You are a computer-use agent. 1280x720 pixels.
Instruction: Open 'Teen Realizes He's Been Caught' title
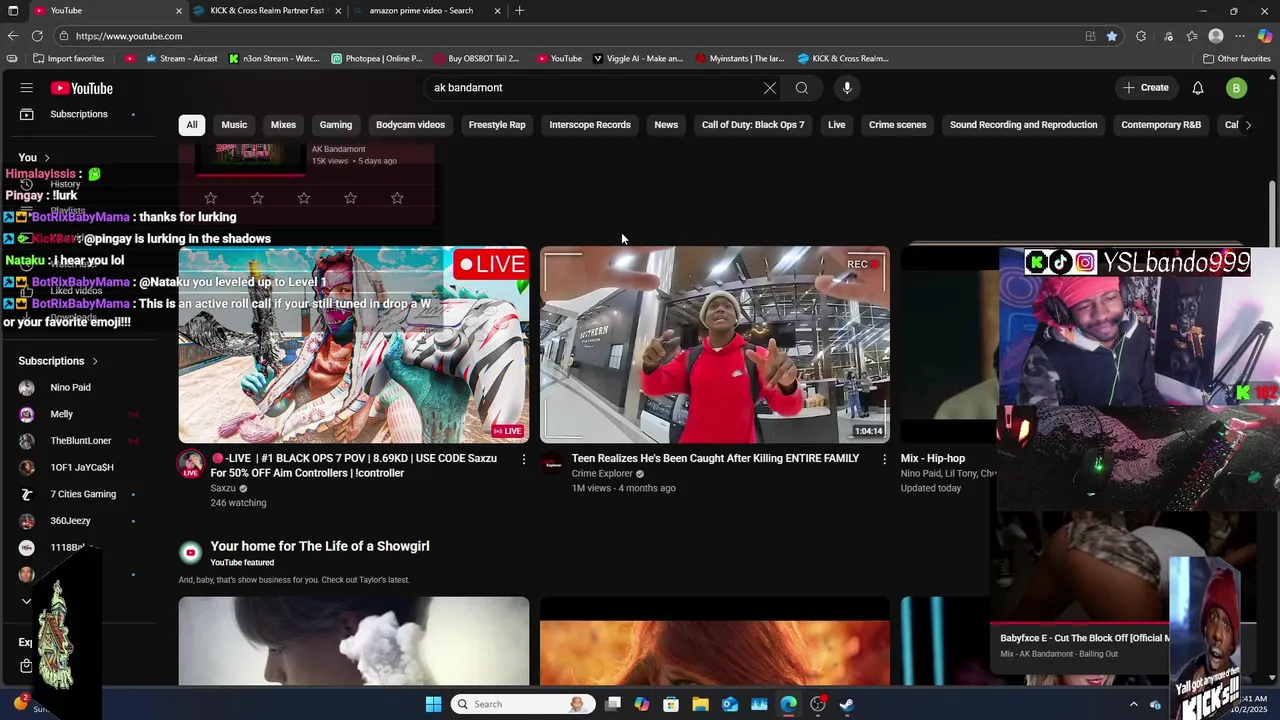tap(715, 458)
